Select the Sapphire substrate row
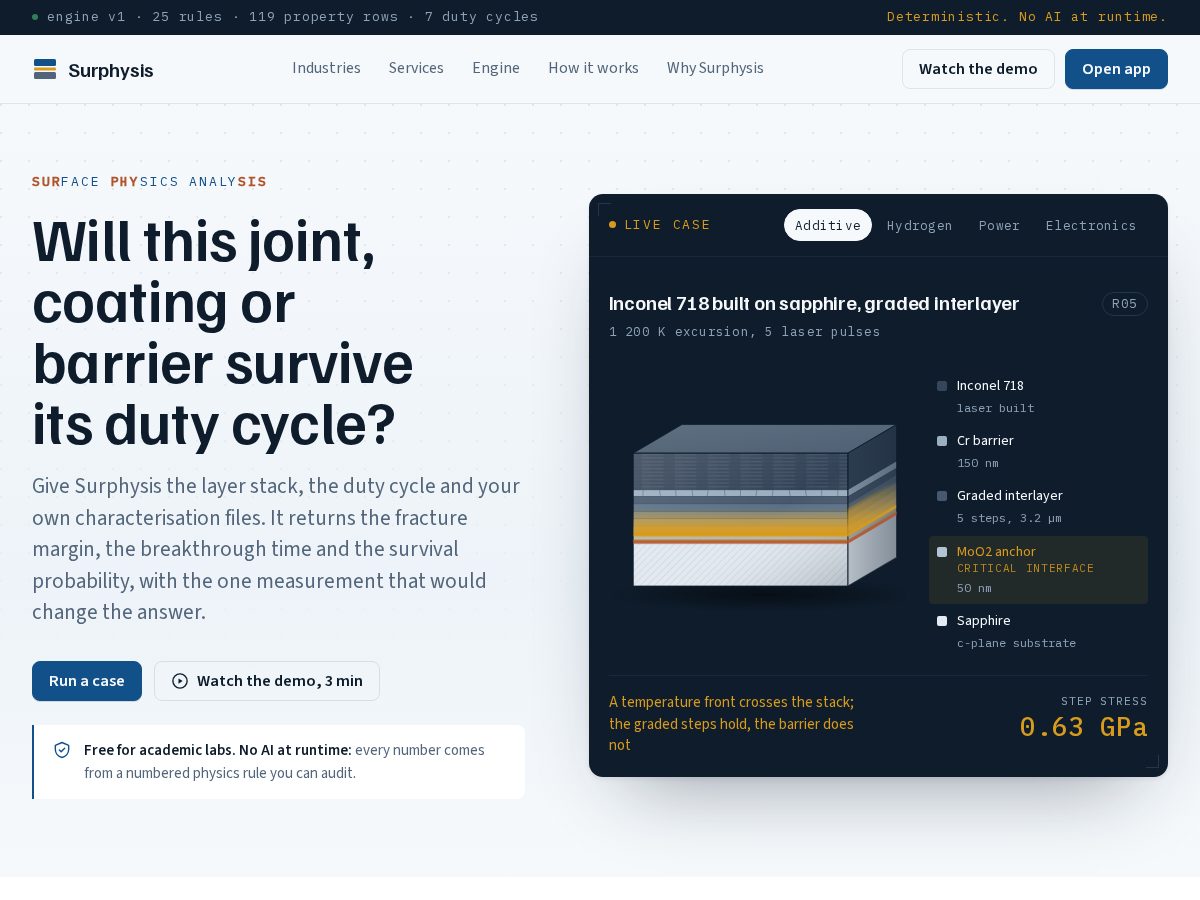 [1038, 631]
